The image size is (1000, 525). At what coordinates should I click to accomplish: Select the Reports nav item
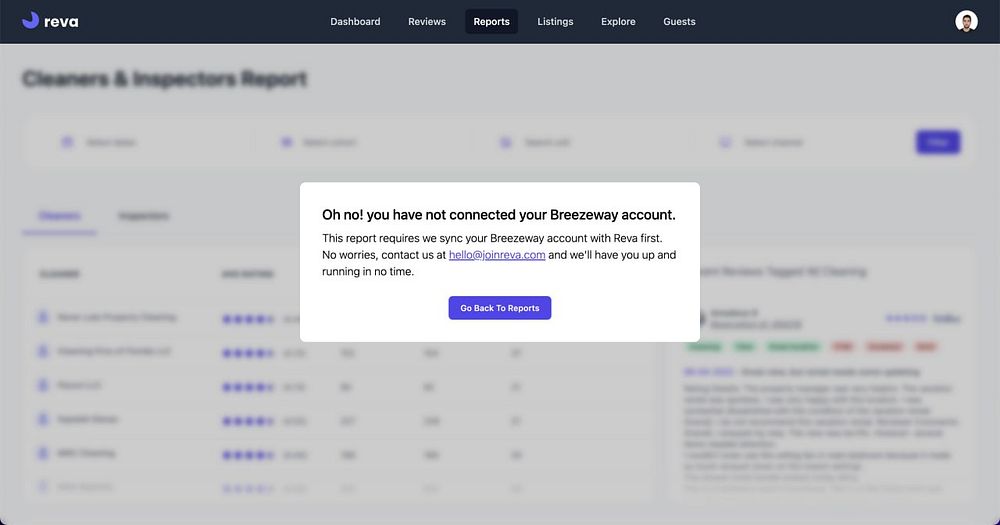click(x=491, y=22)
